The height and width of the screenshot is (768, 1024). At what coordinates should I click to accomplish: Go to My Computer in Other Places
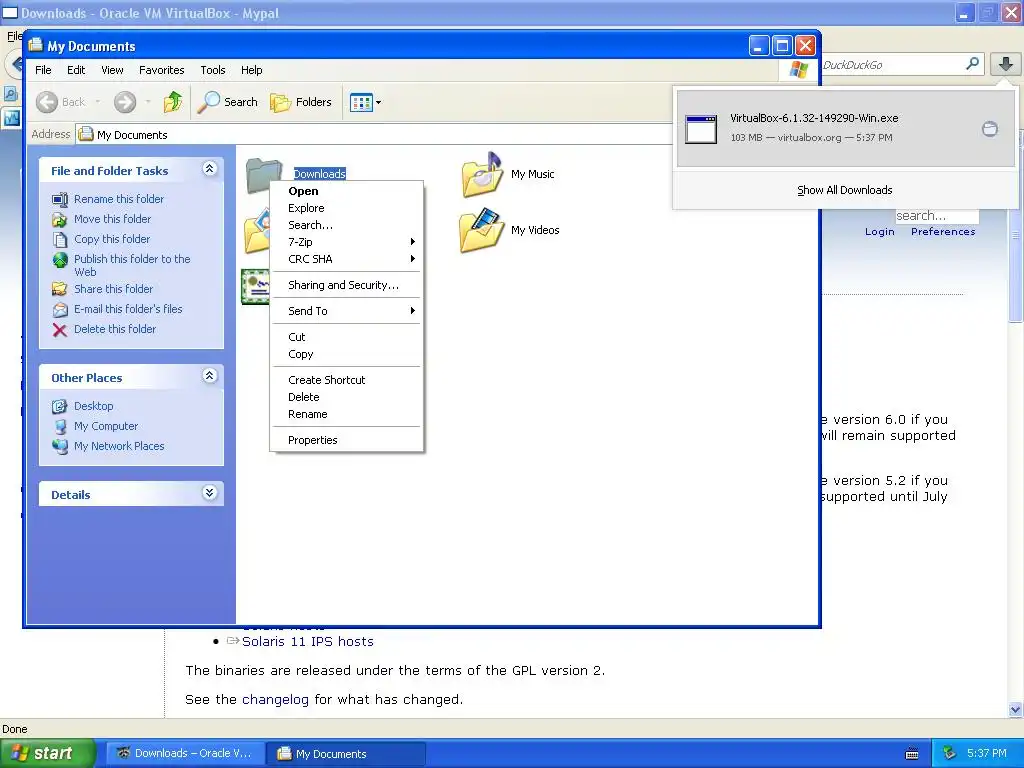[x=106, y=426]
